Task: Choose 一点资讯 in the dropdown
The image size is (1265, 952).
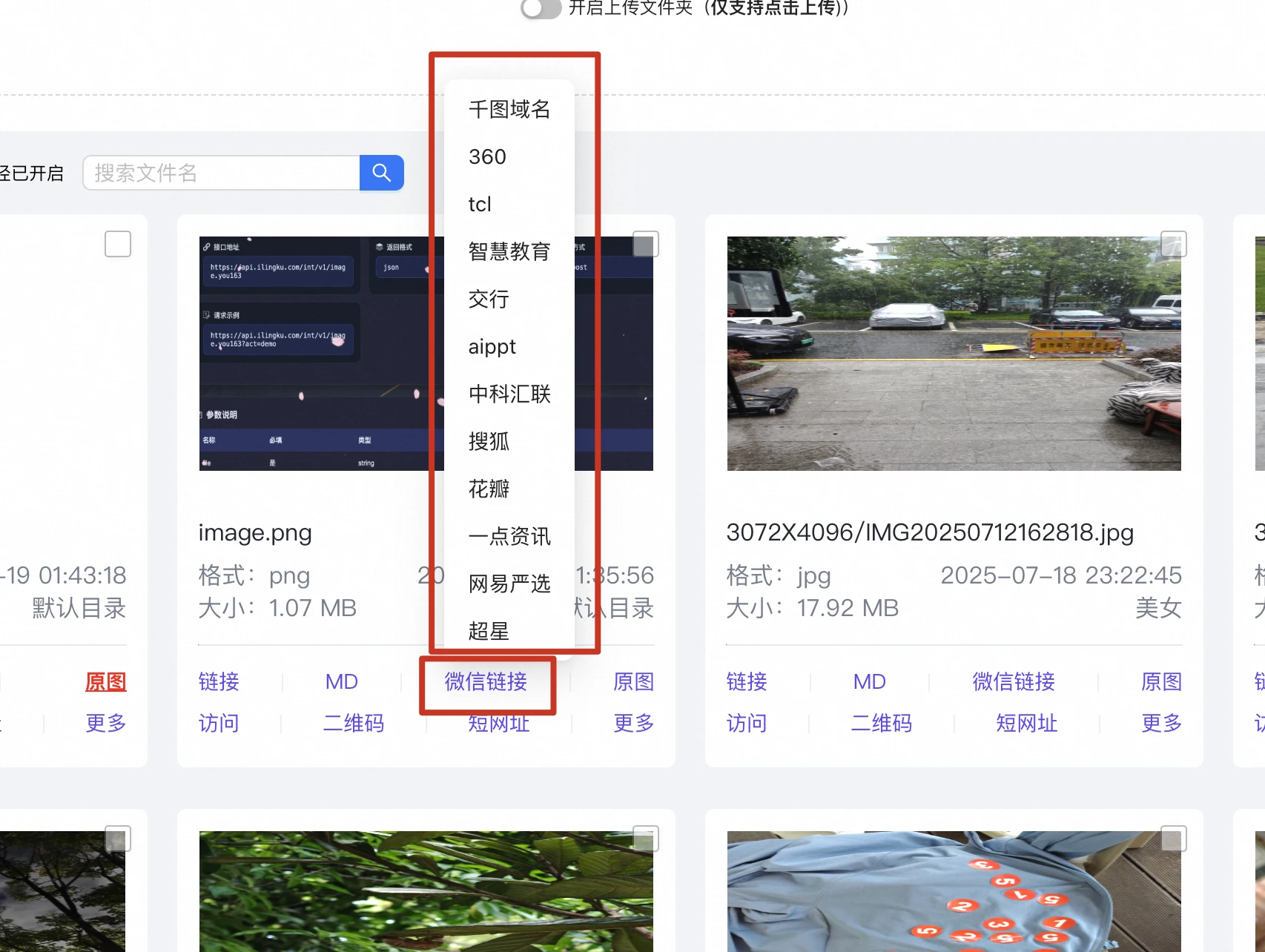Action: [509, 536]
